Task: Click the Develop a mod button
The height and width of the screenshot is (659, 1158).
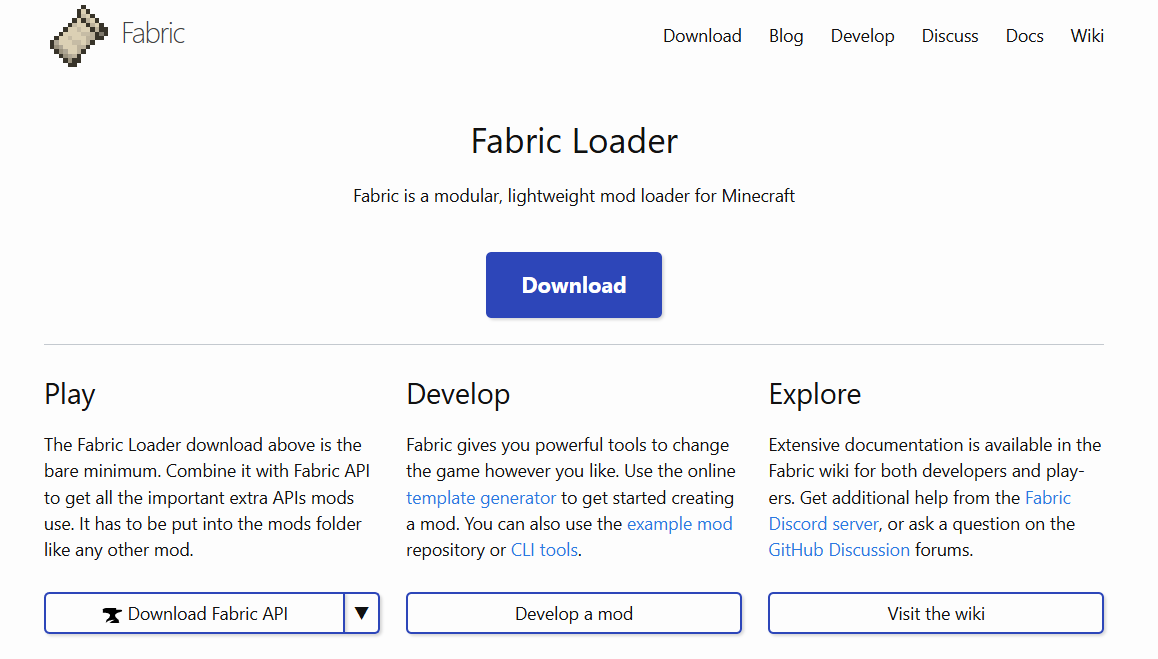Action: 573,613
